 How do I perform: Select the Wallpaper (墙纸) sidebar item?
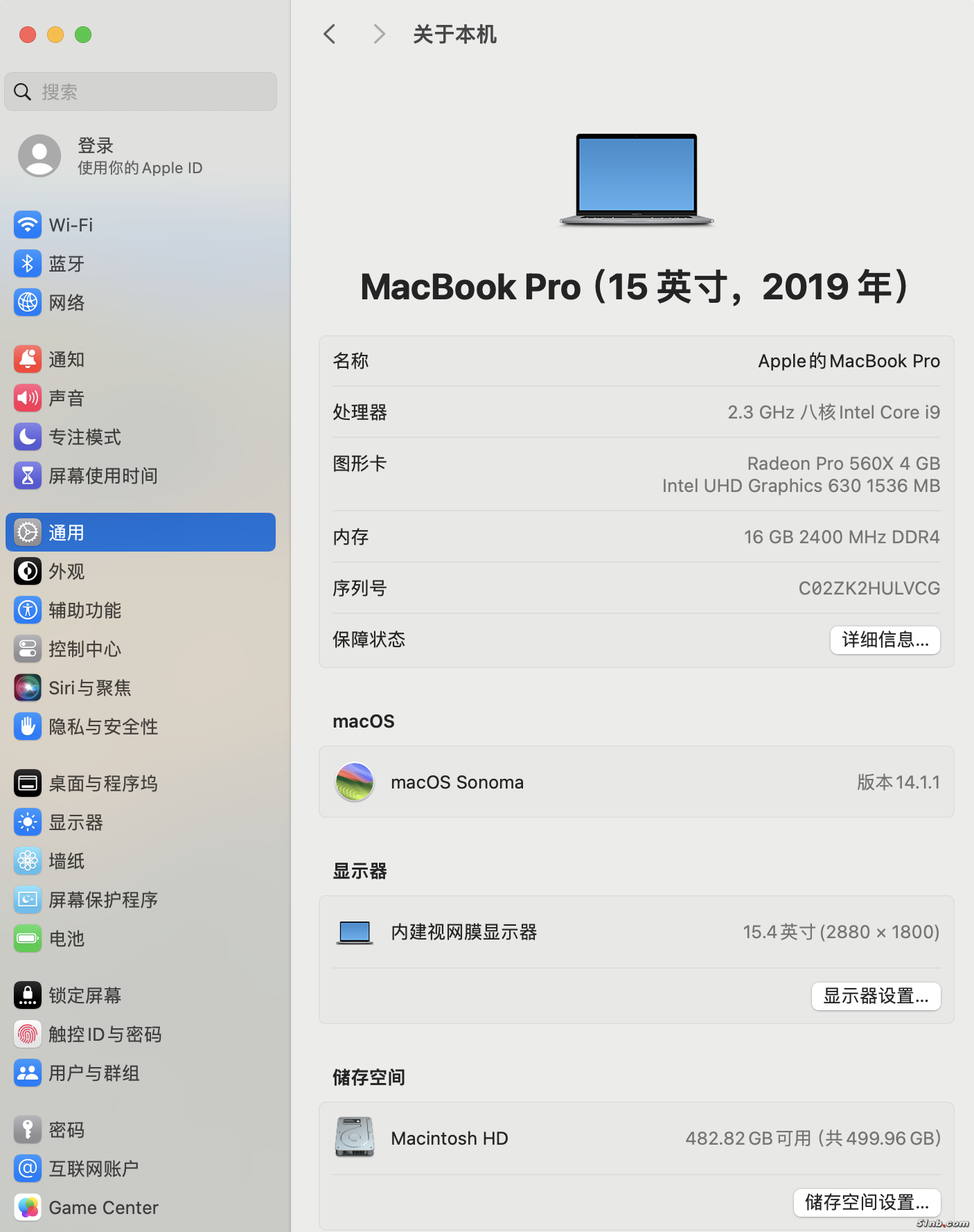(67, 861)
